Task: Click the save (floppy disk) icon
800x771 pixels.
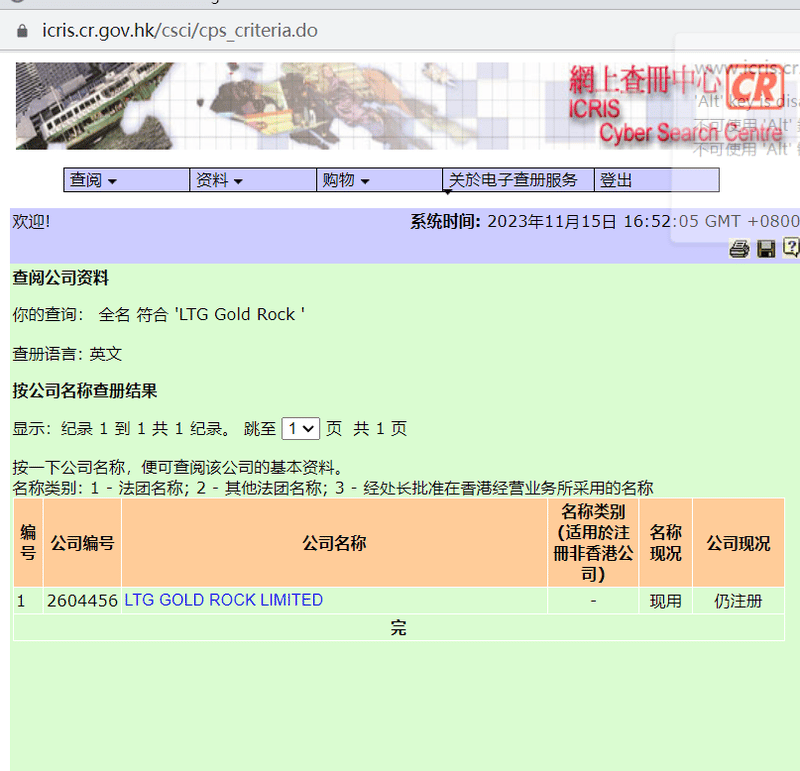Action: pyautogui.click(x=766, y=249)
